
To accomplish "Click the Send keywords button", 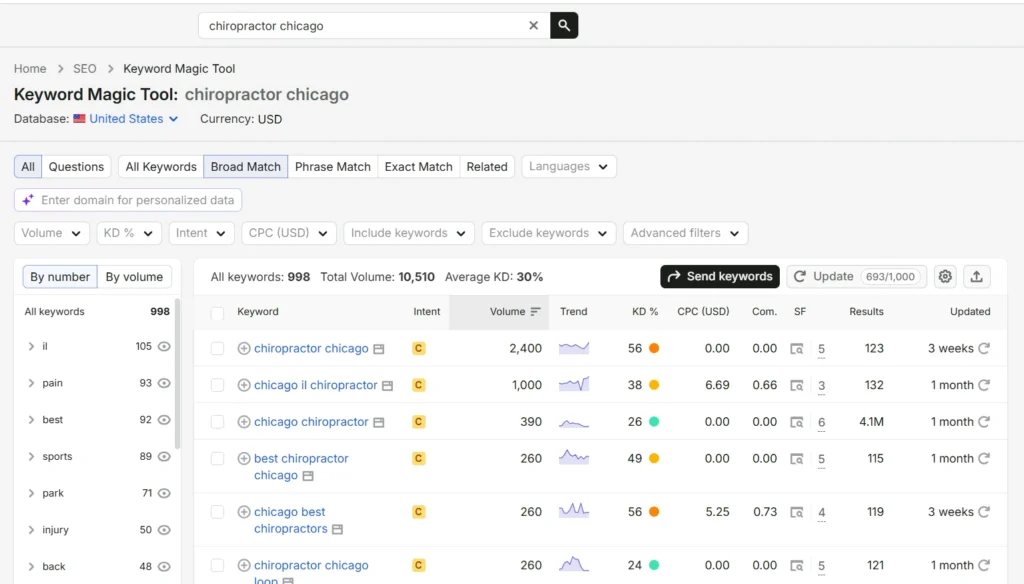I will pyautogui.click(x=720, y=276).
